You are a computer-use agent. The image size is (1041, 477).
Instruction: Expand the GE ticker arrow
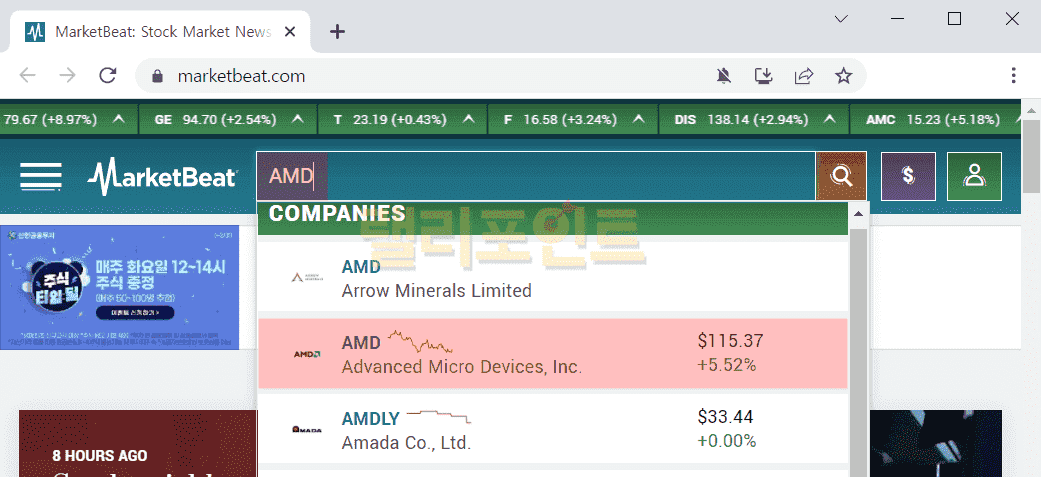click(297, 120)
